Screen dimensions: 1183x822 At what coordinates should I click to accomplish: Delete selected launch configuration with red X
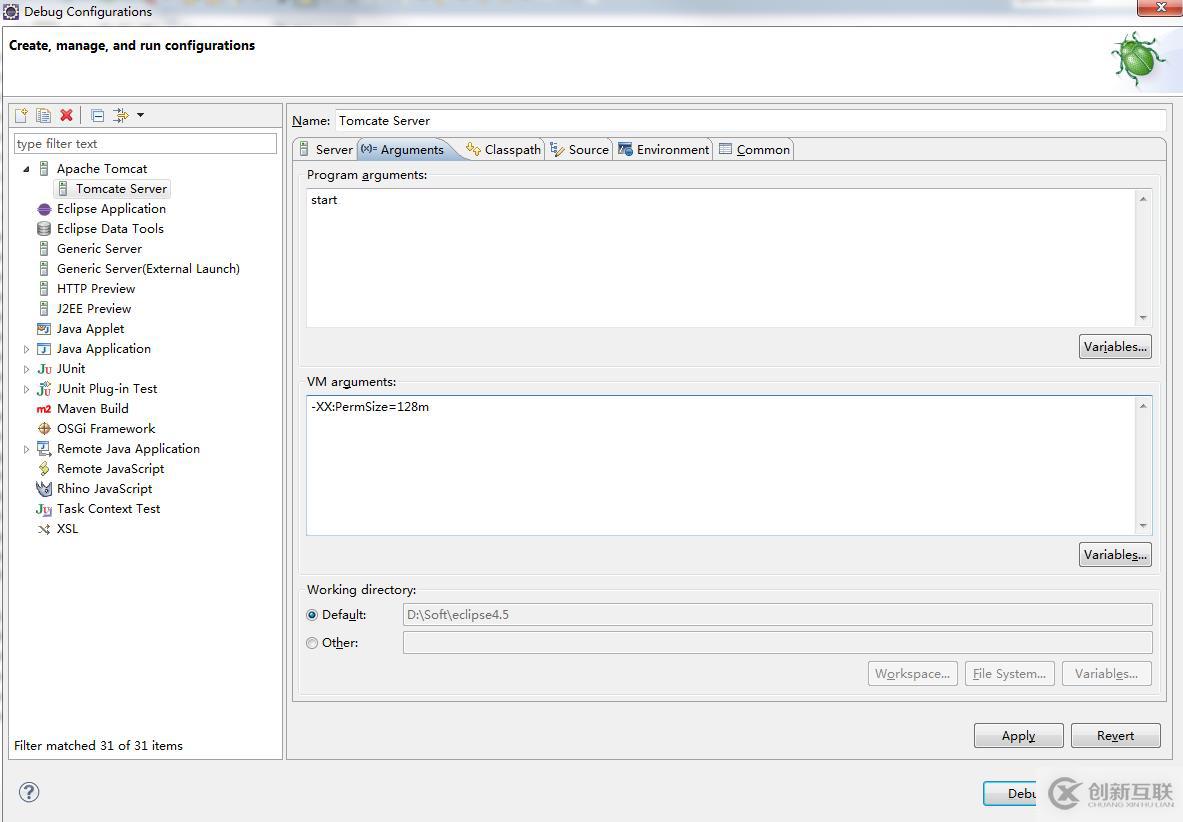click(66, 115)
